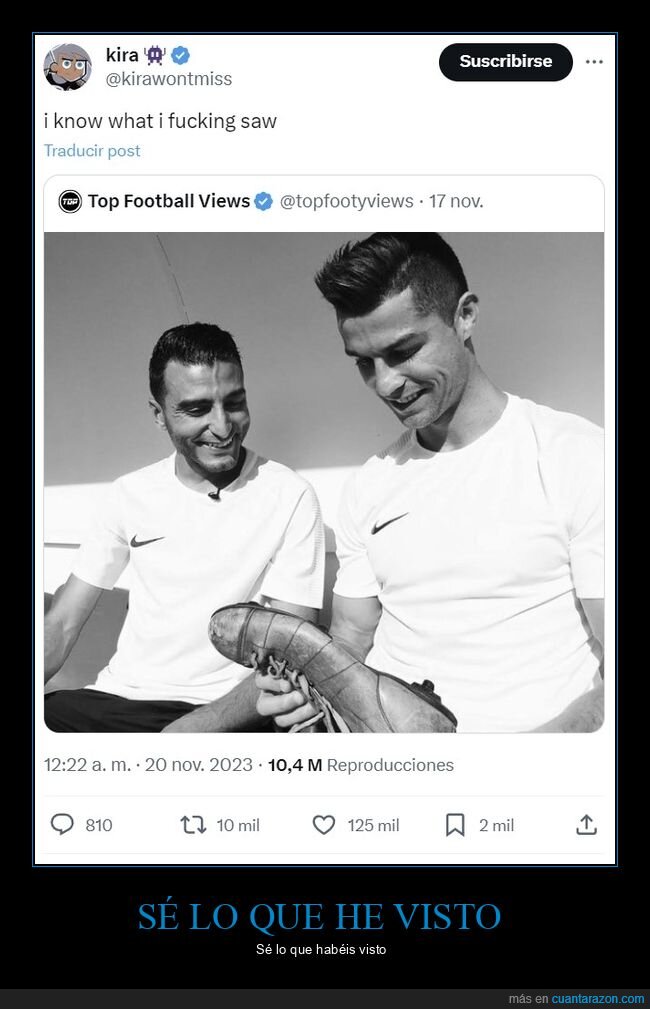Open the three-dot more options menu
Screen dimensions: 650x1009
tap(594, 62)
